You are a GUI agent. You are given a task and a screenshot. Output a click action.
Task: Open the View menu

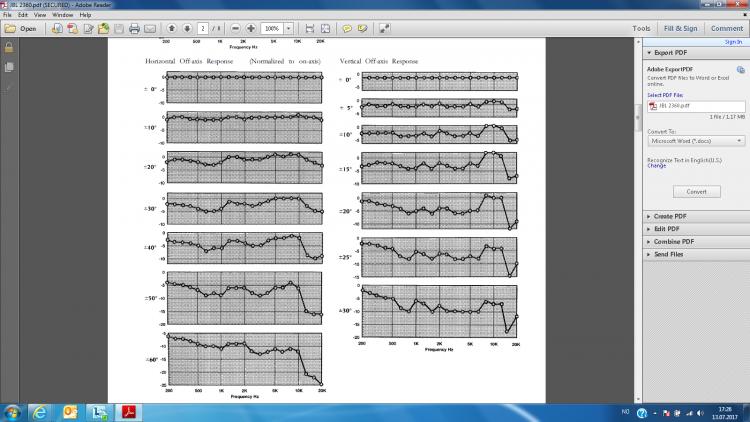(x=40, y=15)
